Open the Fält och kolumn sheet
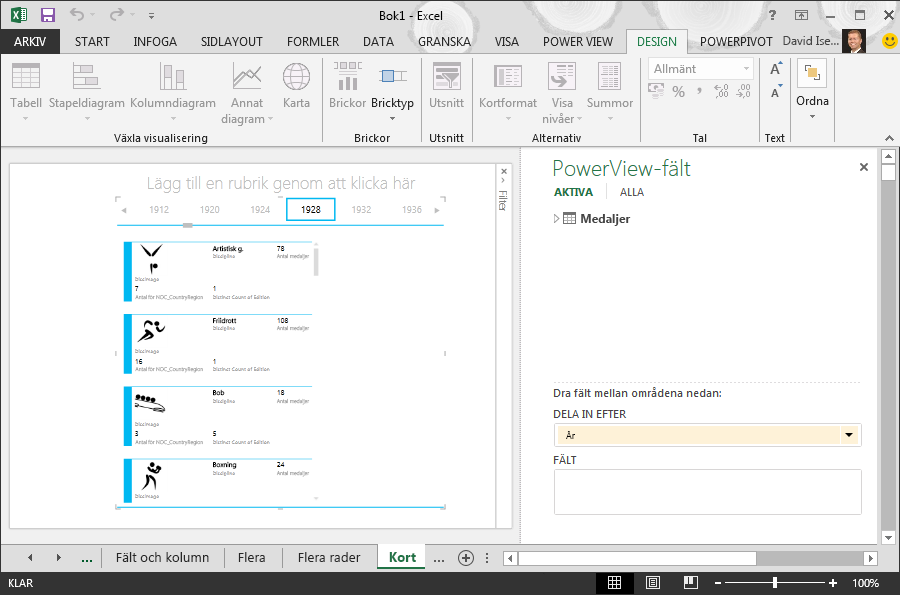This screenshot has height=595, width=900. pyautogui.click(x=162, y=557)
